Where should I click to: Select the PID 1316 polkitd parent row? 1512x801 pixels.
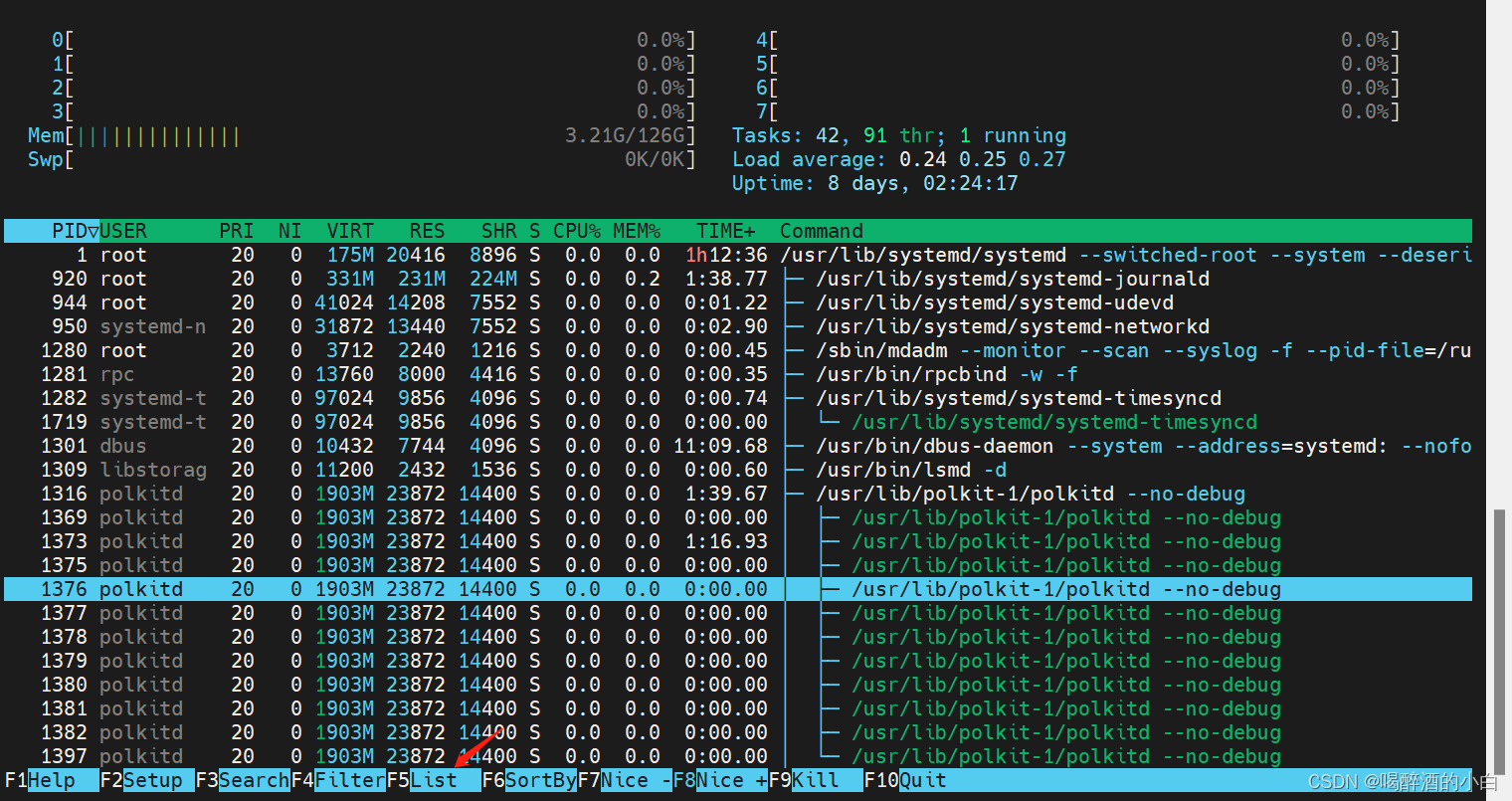tap(738, 494)
